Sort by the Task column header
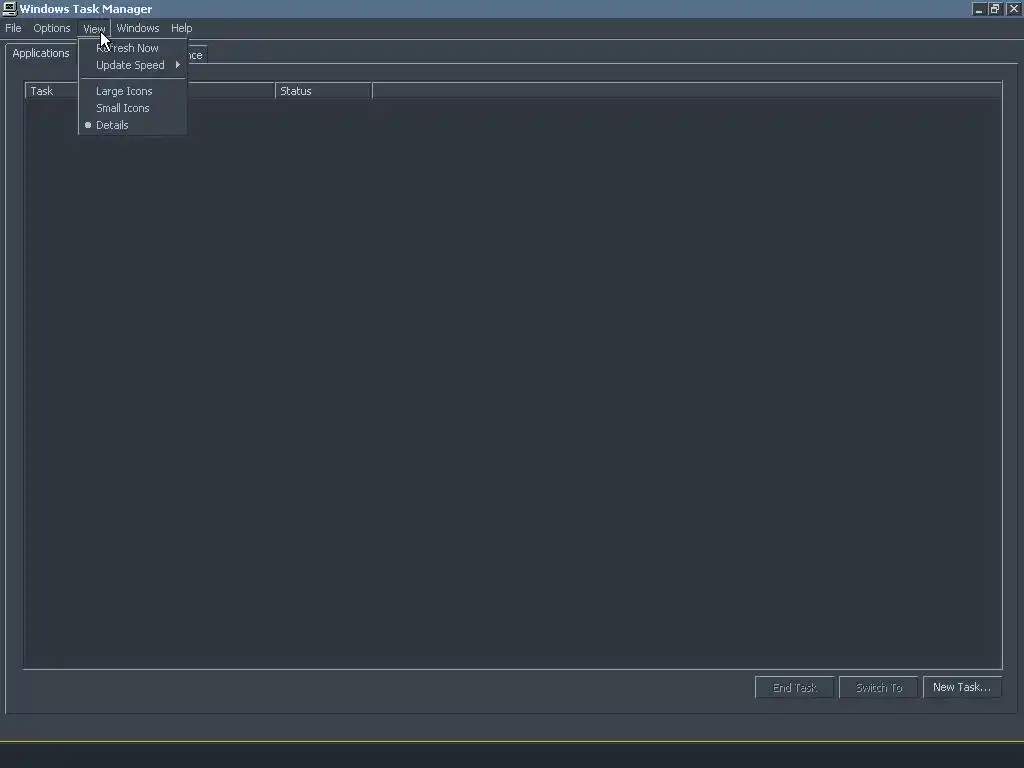The height and width of the screenshot is (768, 1024). (150, 91)
